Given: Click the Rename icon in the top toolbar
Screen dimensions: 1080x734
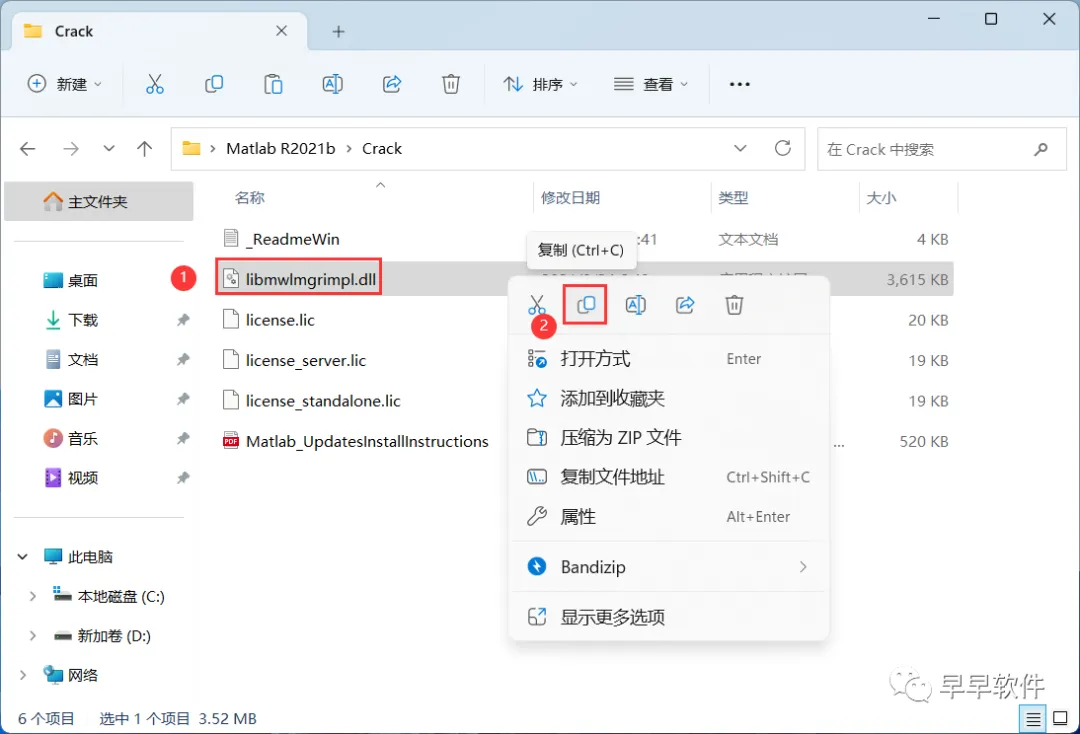Looking at the screenshot, I should (333, 84).
